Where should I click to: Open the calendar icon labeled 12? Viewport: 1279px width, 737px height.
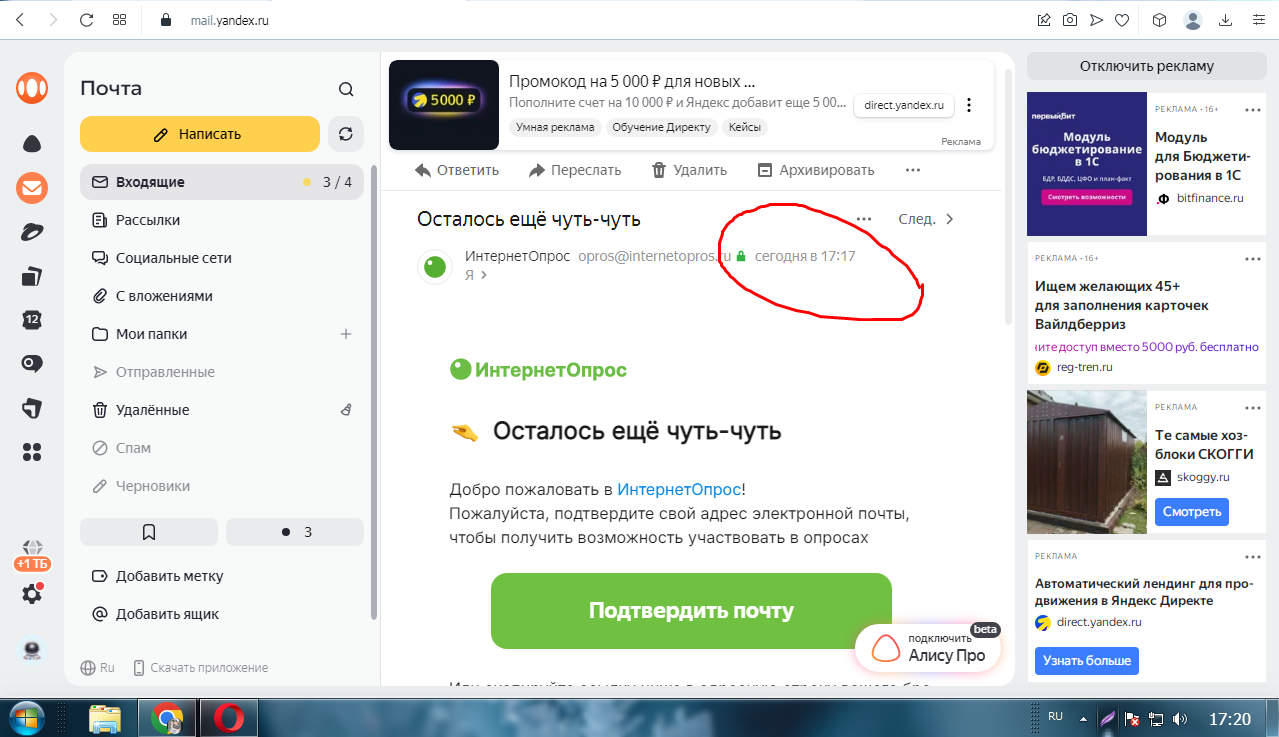click(x=32, y=319)
